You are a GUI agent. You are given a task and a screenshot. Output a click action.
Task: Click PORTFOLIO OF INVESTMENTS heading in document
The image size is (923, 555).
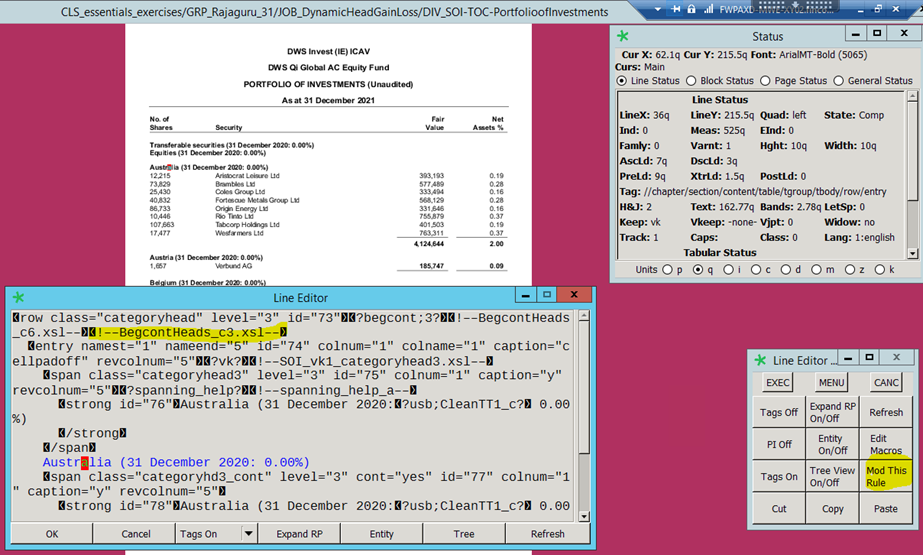point(328,84)
